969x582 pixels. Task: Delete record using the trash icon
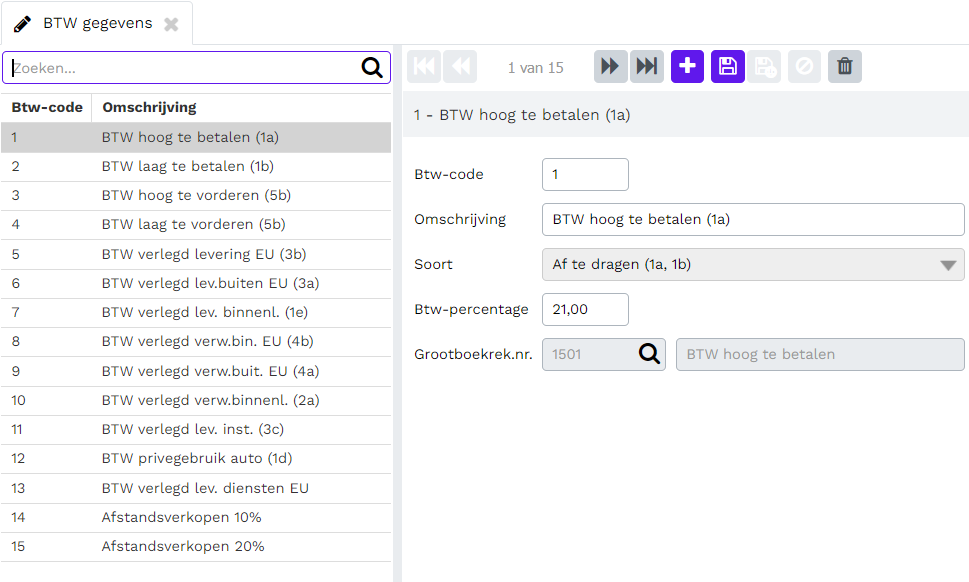click(845, 66)
